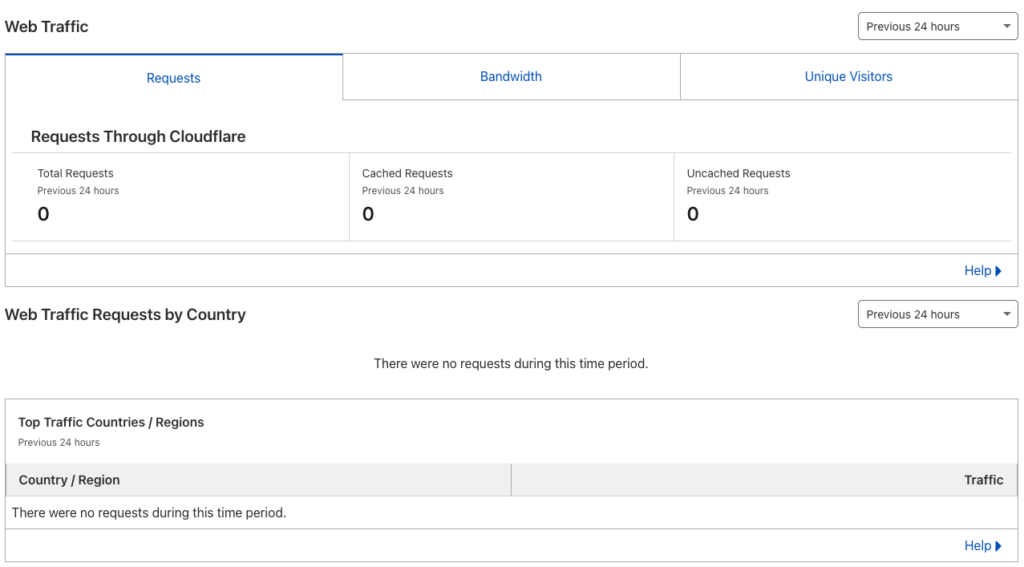Screen dimensions: 1024x567
Task: Click the Requests by Country dropdown arrow icon
Action: [x=1006, y=314]
